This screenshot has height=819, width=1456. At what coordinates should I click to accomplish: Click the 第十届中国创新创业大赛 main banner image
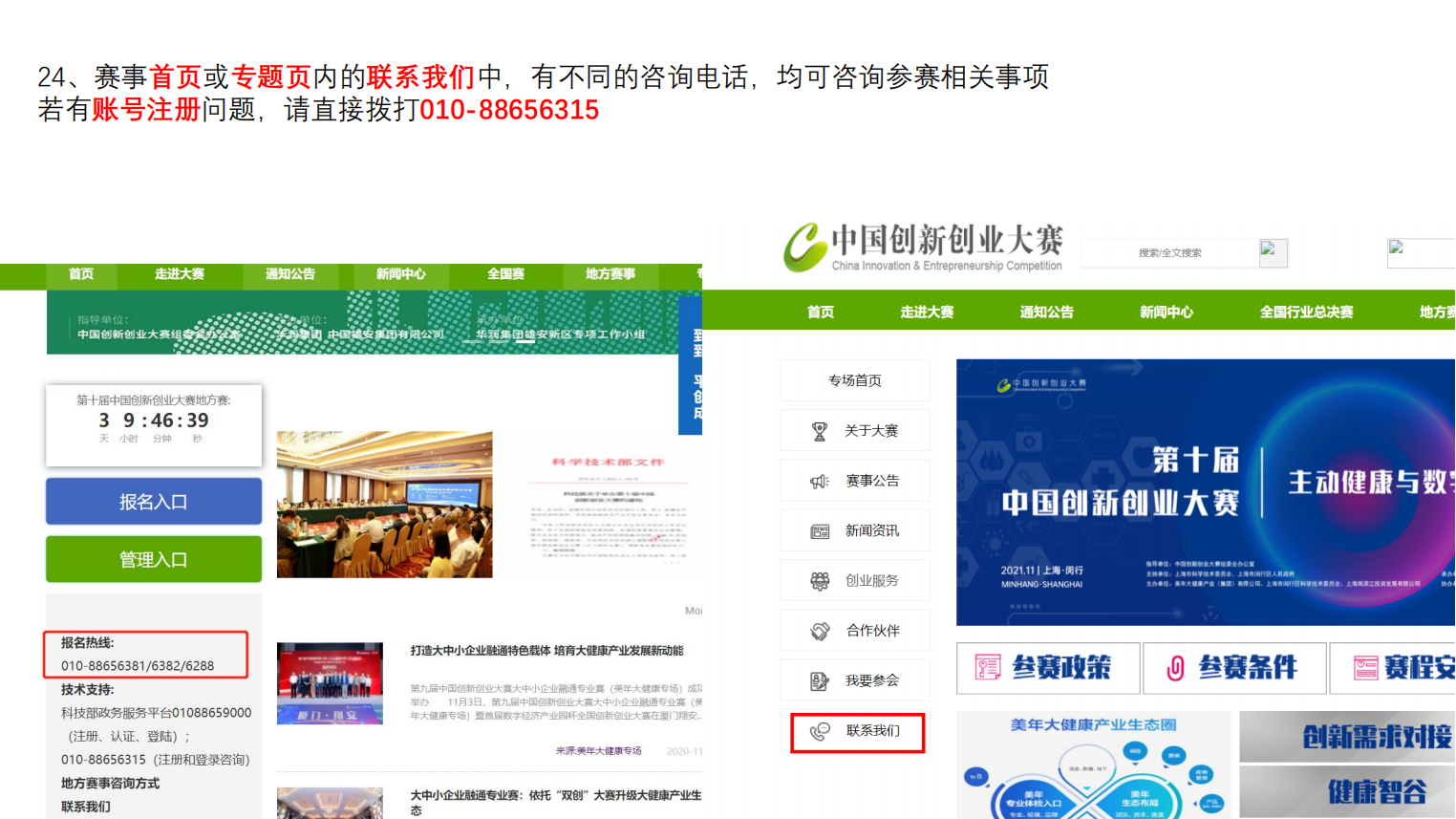pos(1206,492)
